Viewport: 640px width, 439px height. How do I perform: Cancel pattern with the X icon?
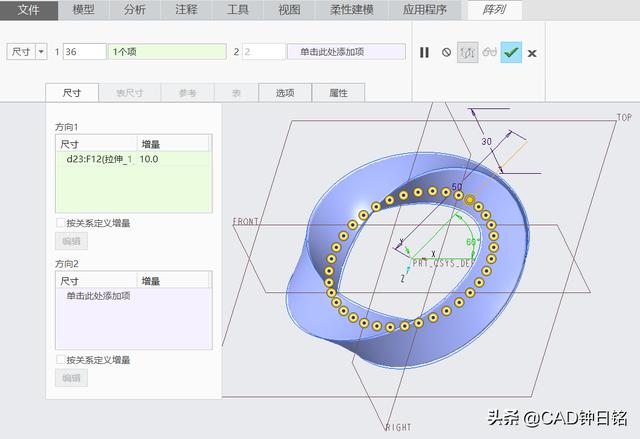(x=532, y=53)
